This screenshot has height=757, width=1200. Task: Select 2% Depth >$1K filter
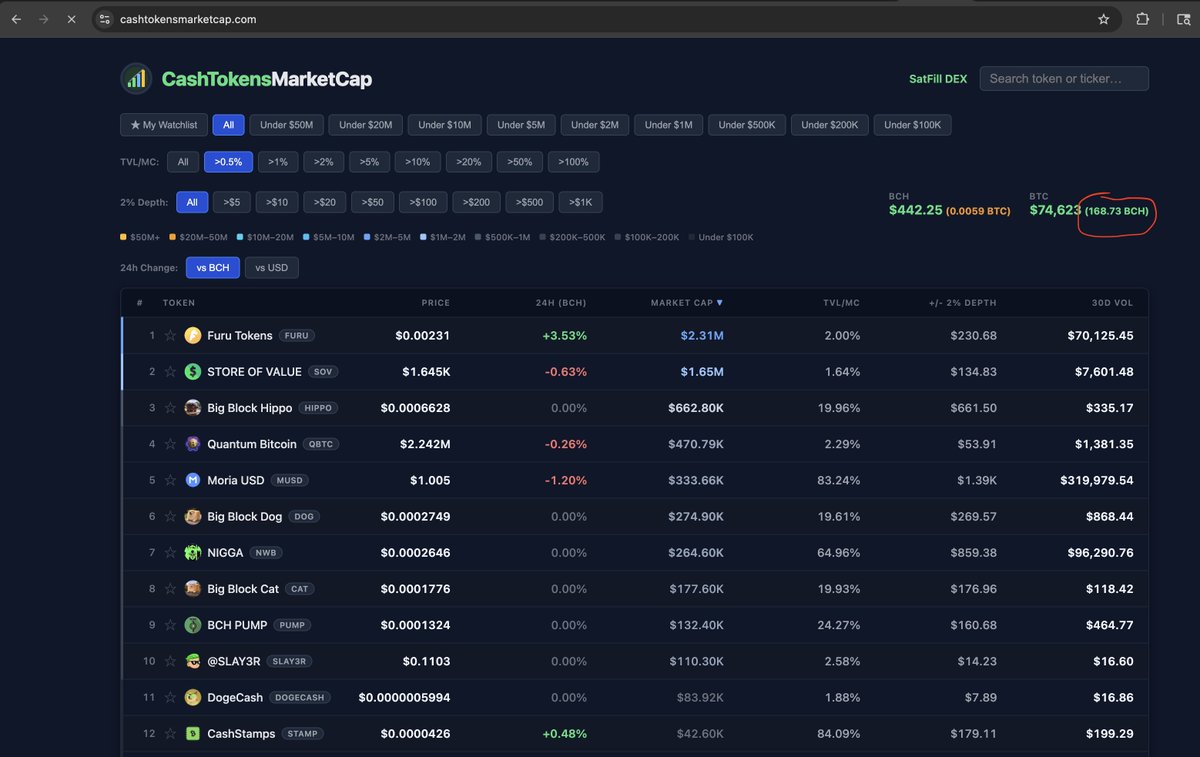point(581,202)
